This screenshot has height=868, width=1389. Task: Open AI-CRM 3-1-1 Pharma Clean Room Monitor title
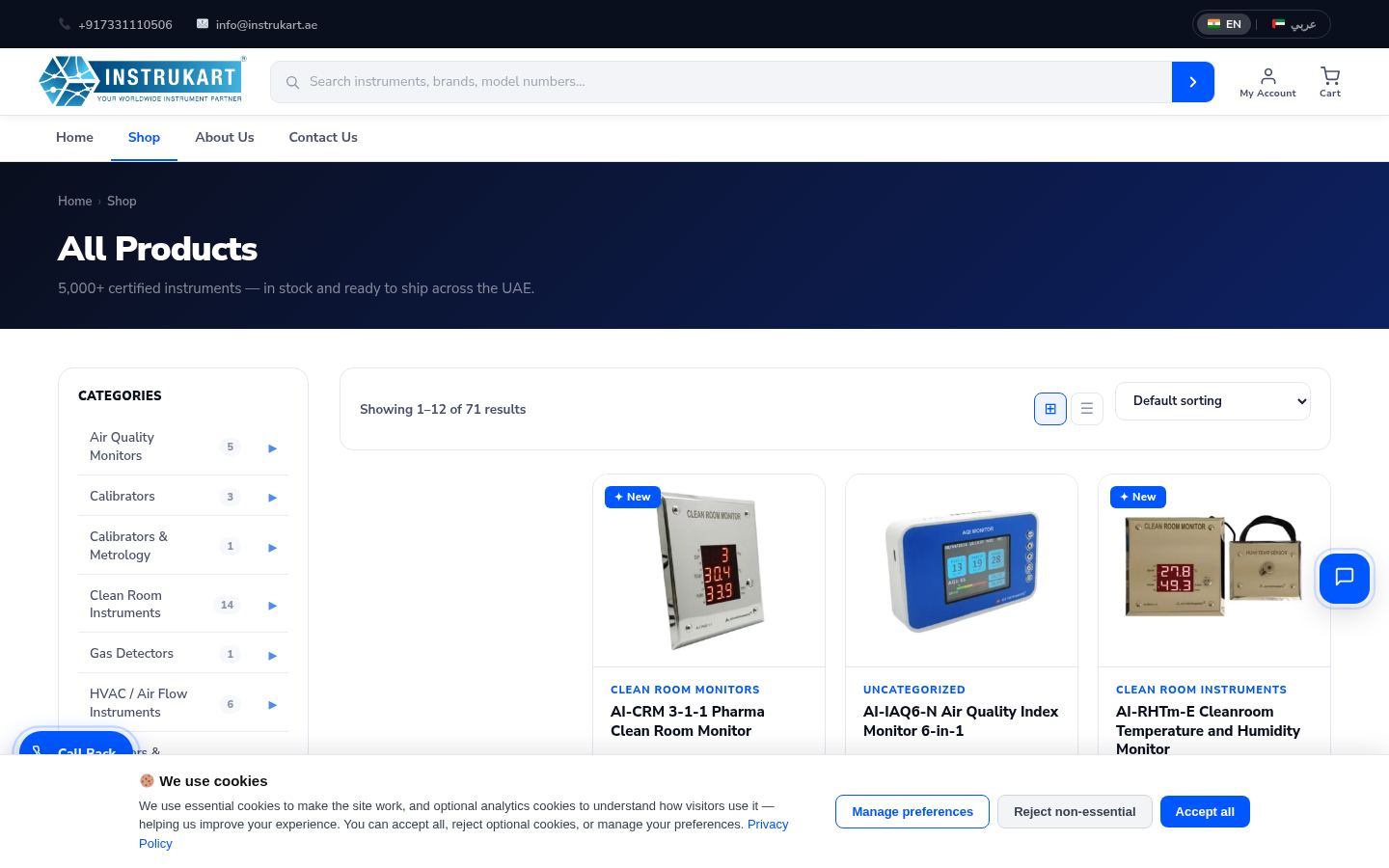coord(688,721)
